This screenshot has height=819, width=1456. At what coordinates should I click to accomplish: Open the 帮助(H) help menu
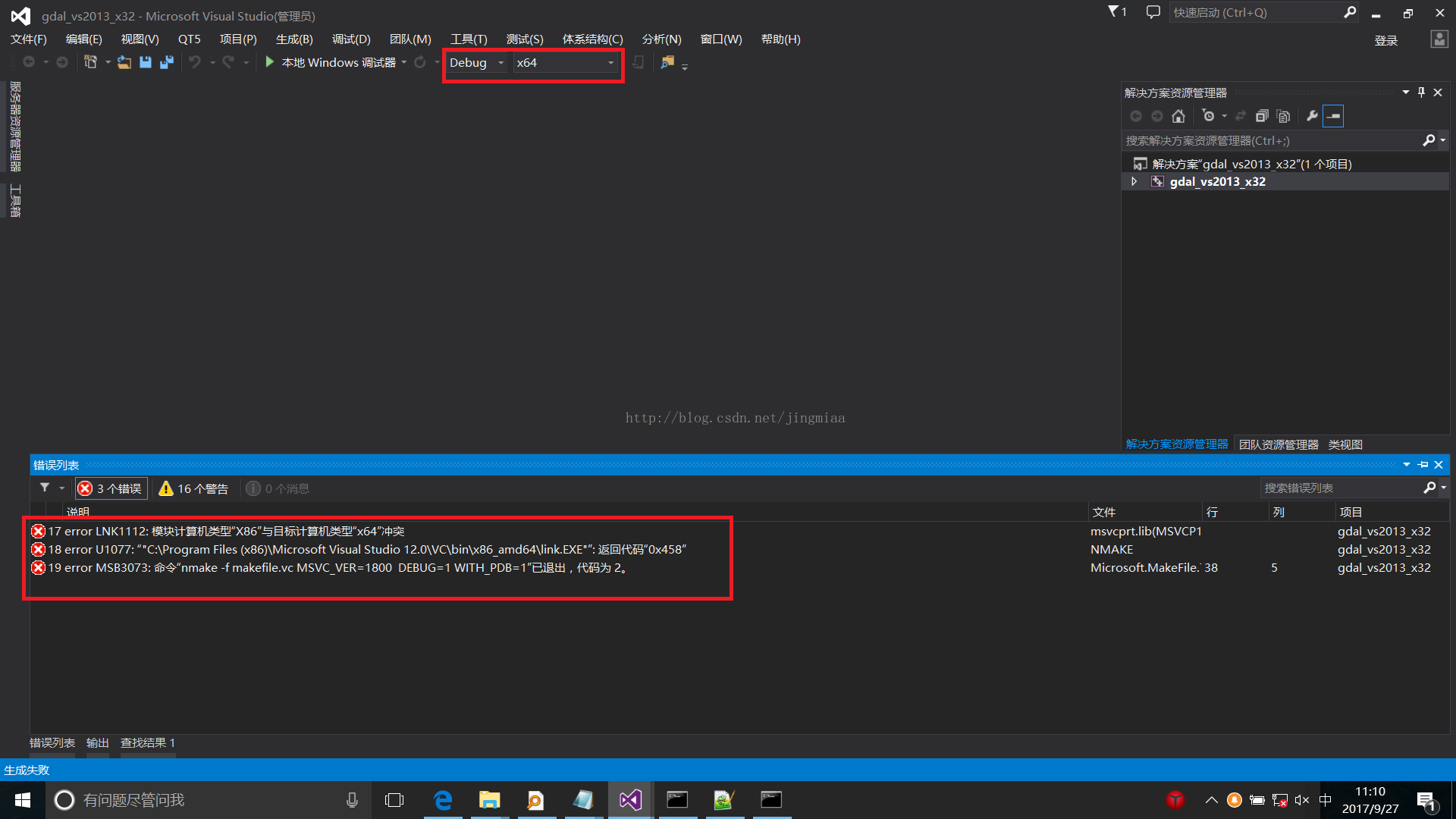780,39
